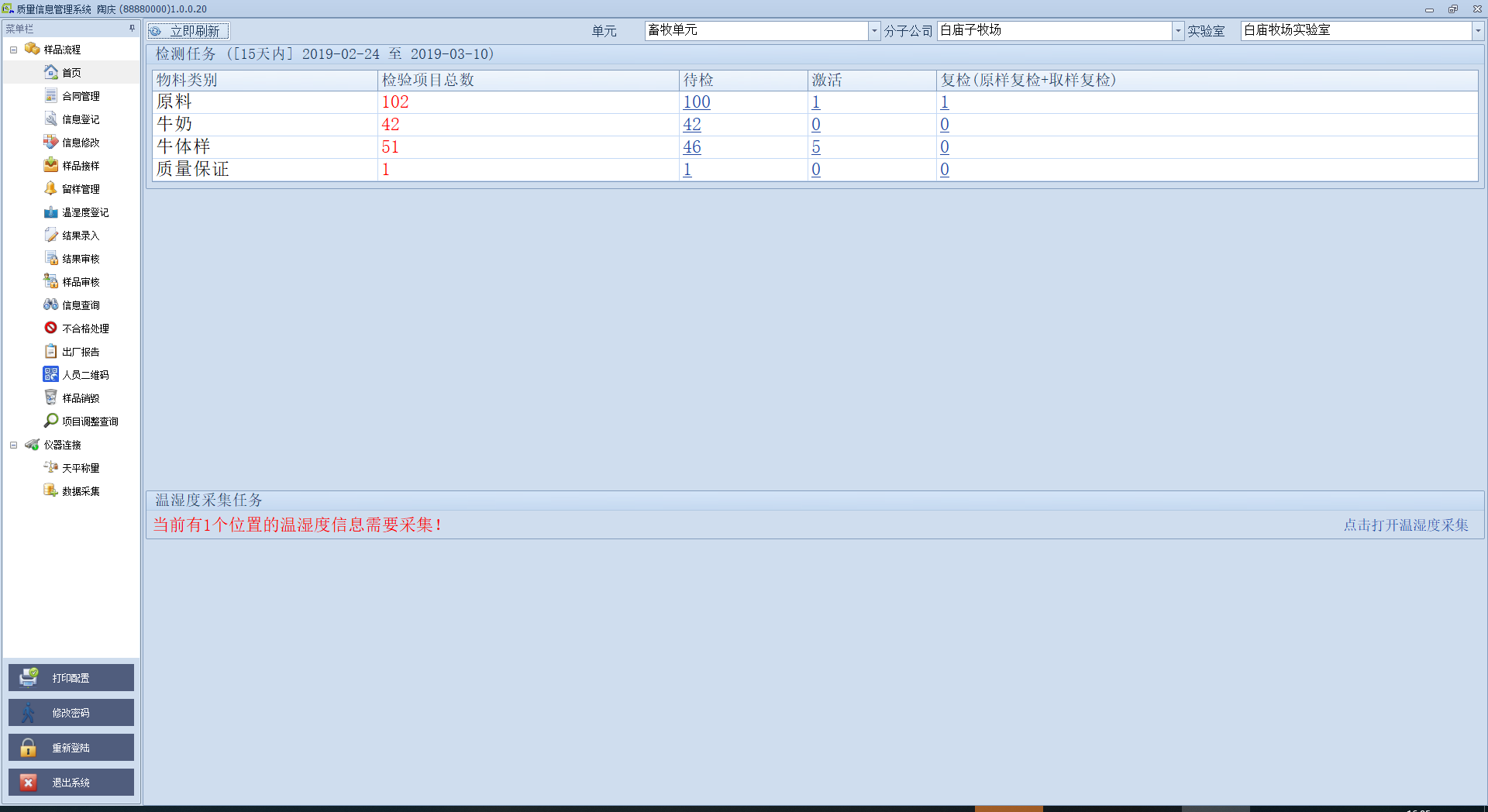Select 首页 in the sidebar menu
Viewport: 1488px width, 812px height.
(71, 73)
